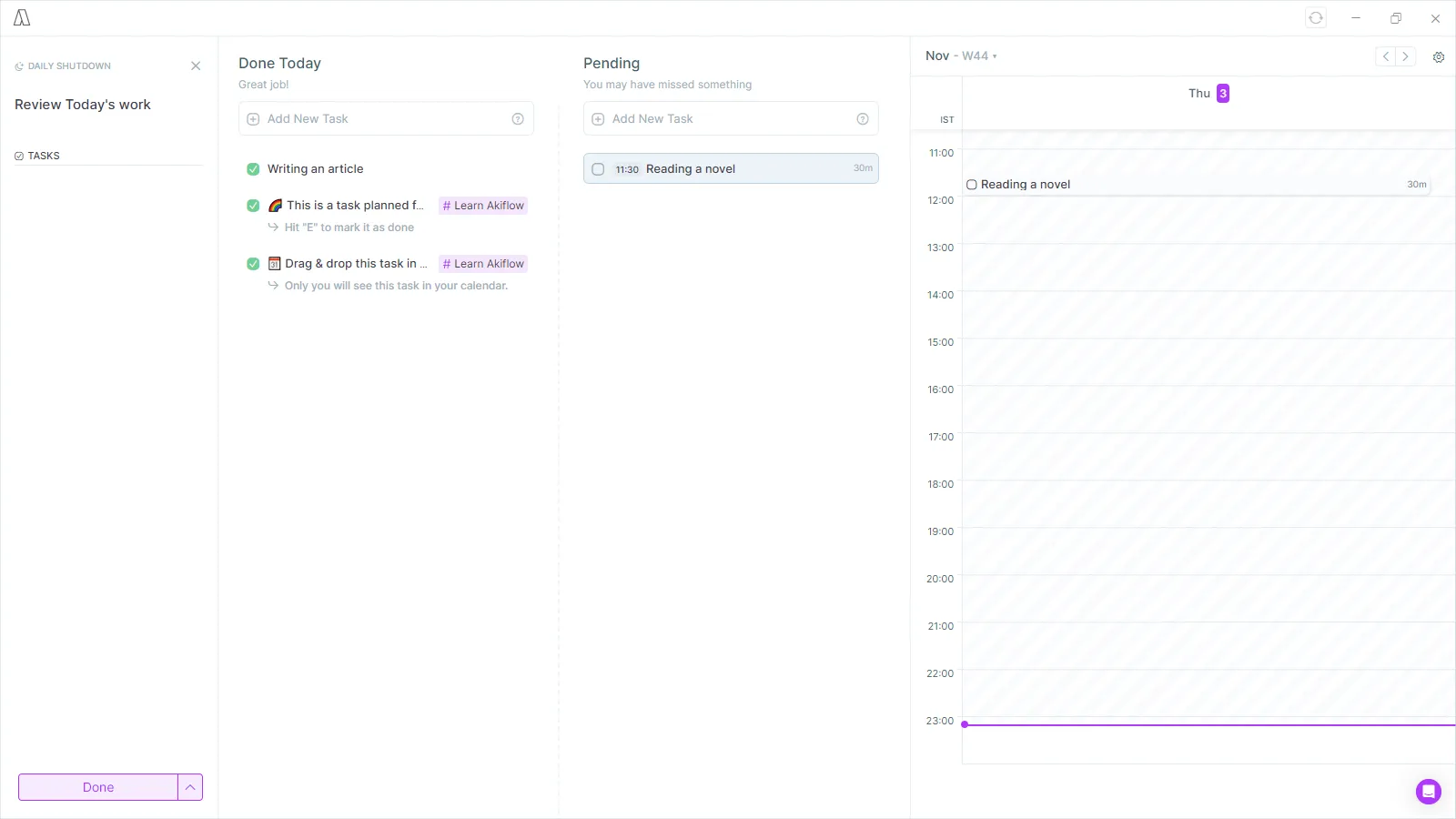
Task: Click help icon in Pending task field
Action: [x=863, y=119]
